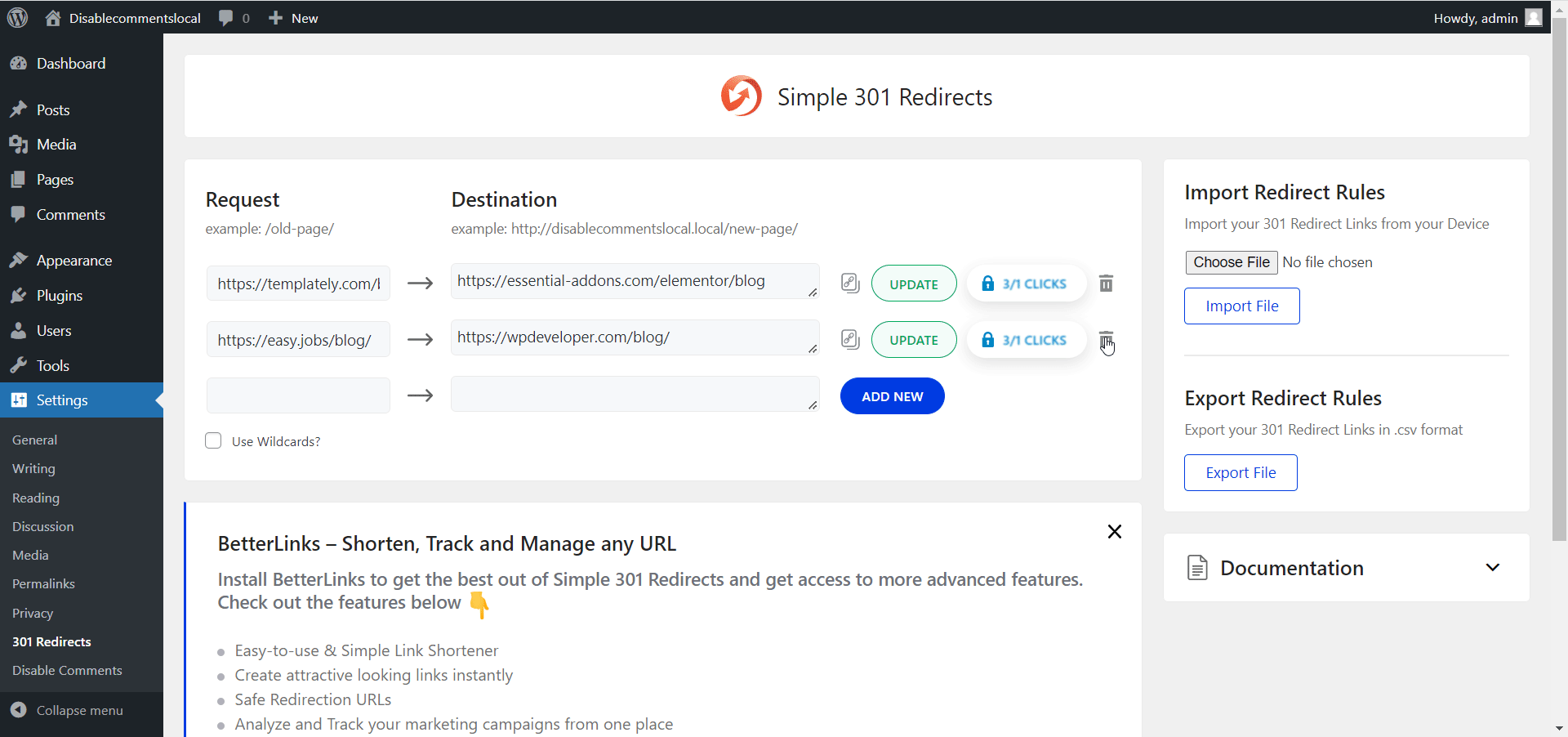Open Reading settings

(x=36, y=498)
